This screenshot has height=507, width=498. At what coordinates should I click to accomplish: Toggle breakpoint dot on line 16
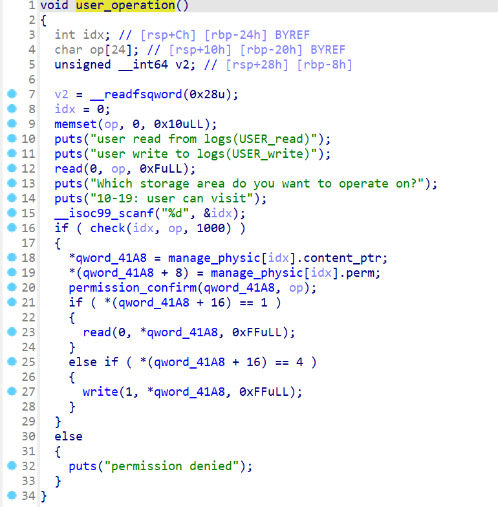click(12, 228)
